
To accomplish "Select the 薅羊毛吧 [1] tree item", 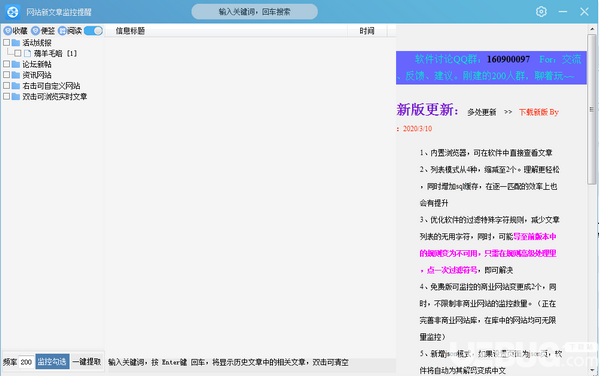I will [x=55, y=53].
